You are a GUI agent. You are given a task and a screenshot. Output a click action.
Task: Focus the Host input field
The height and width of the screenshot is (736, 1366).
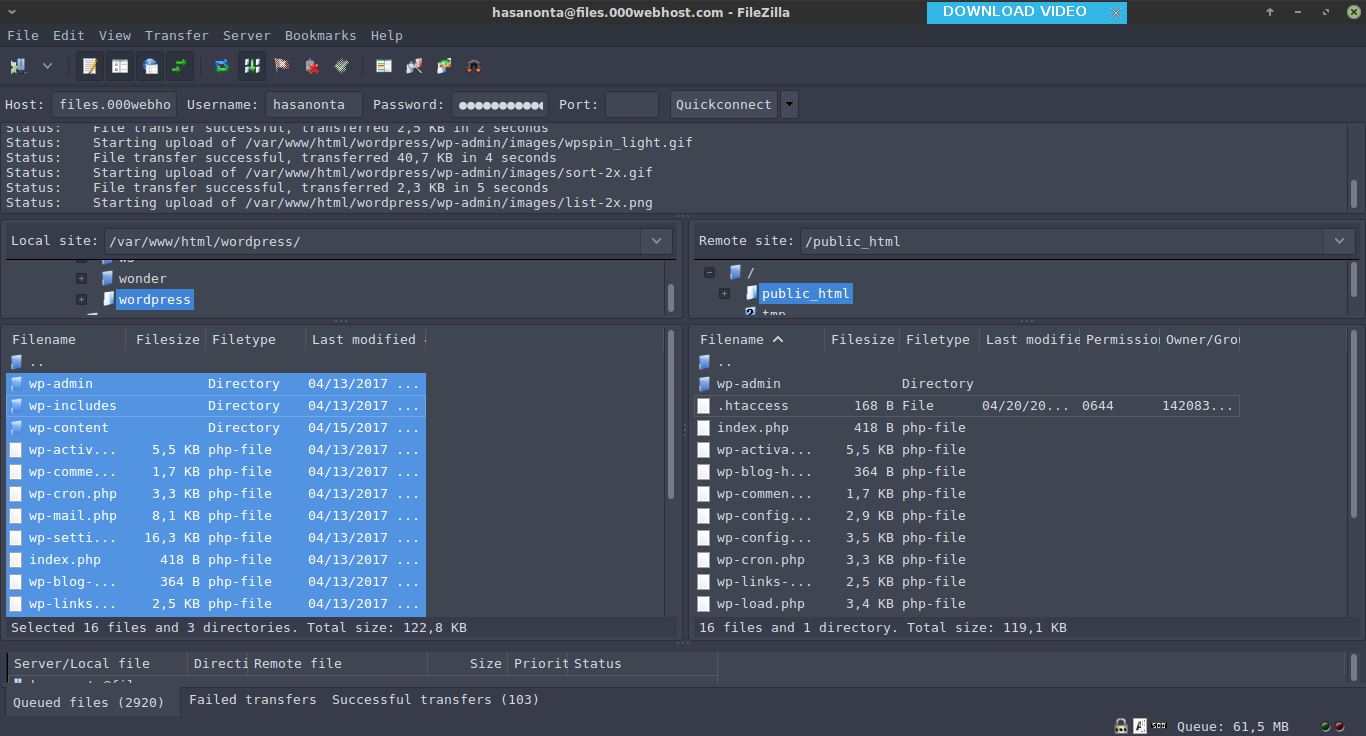(x=114, y=104)
